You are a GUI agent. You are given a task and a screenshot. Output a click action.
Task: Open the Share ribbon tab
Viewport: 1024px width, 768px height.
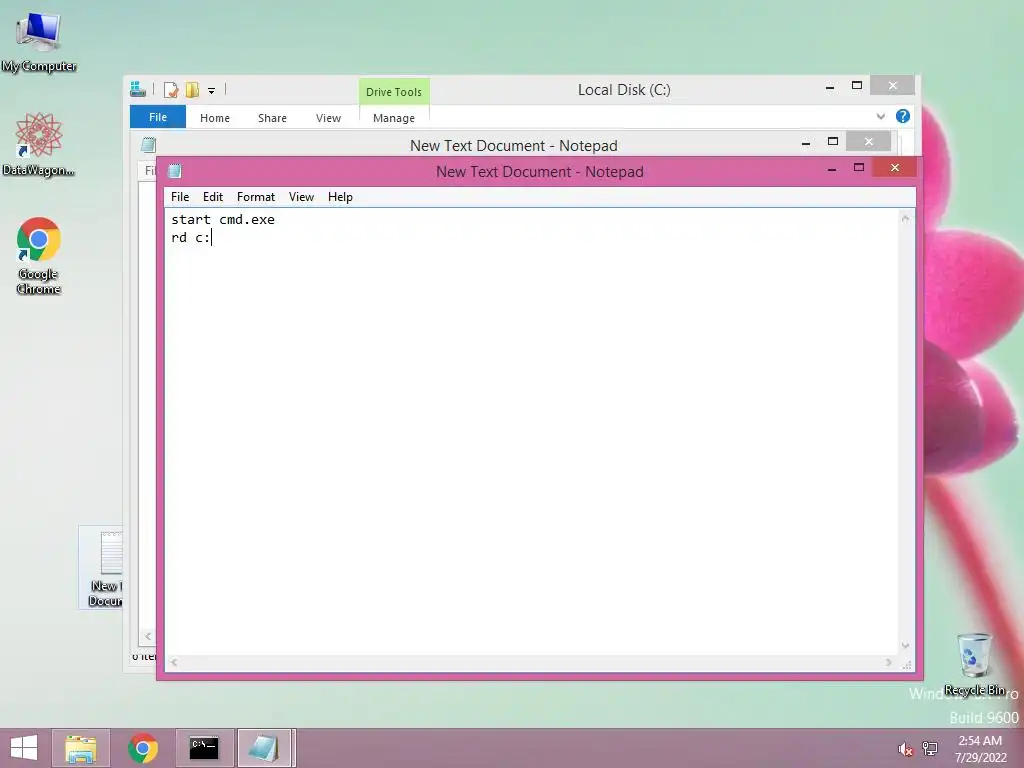(272, 118)
